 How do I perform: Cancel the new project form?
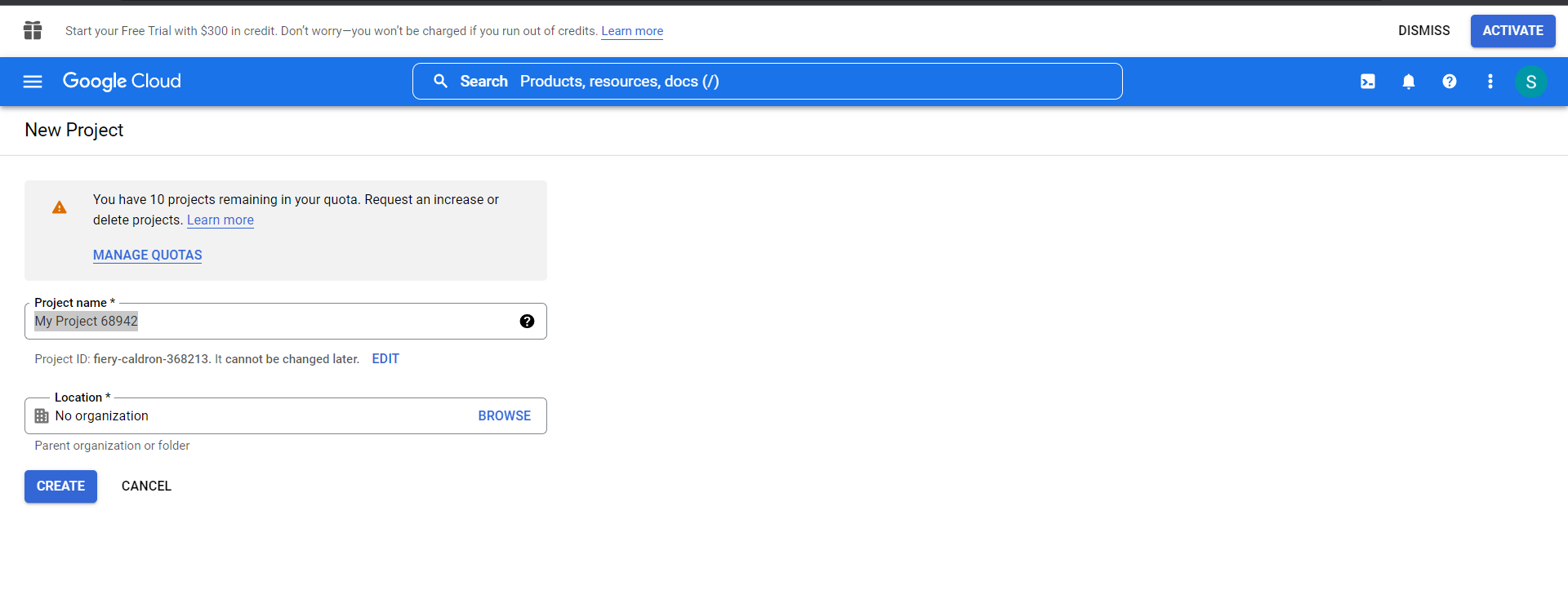tap(146, 486)
